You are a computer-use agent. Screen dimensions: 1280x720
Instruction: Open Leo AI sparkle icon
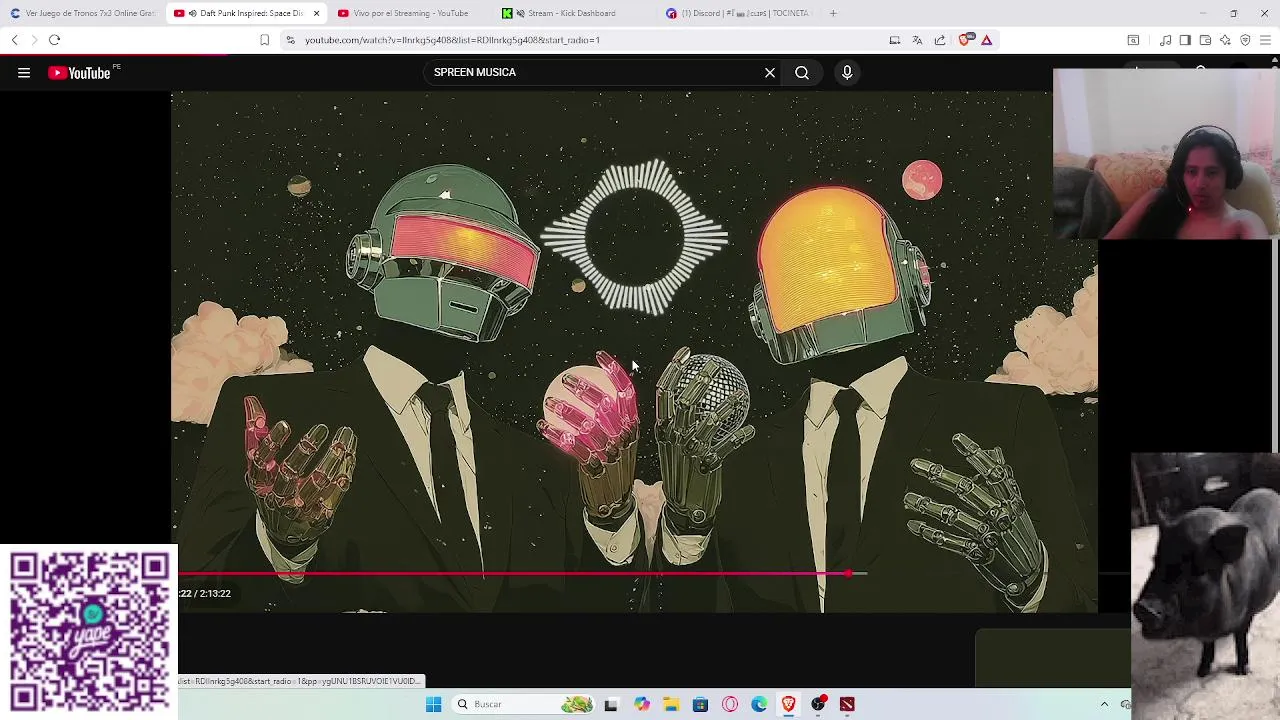pyautogui.click(x=1225, y=40)
